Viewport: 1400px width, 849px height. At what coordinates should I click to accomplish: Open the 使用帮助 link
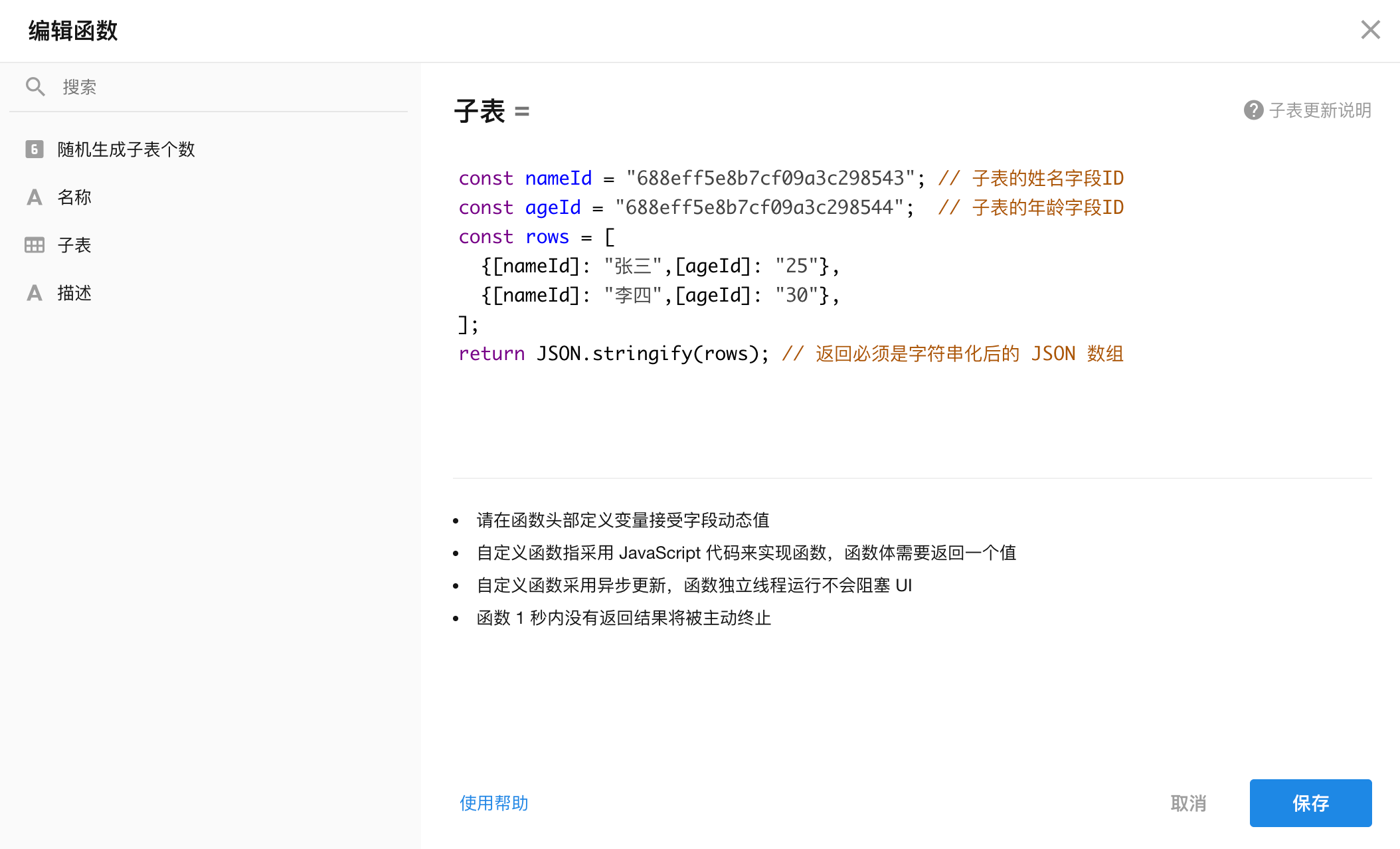click(x=493, y=803)
